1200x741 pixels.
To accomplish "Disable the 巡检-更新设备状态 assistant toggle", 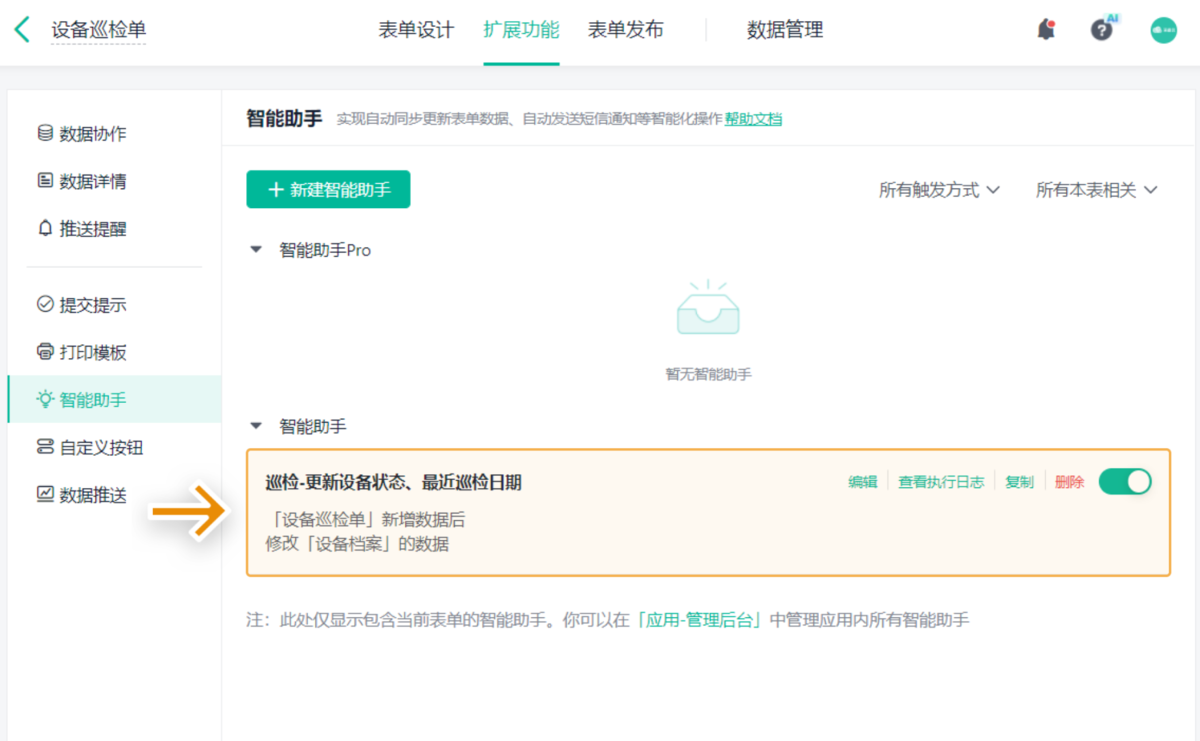I will [1125, 482].
